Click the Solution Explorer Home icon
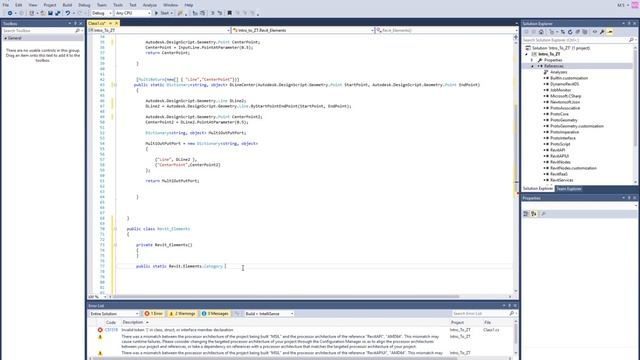The image size is (640, 360). tap(541, 32)
